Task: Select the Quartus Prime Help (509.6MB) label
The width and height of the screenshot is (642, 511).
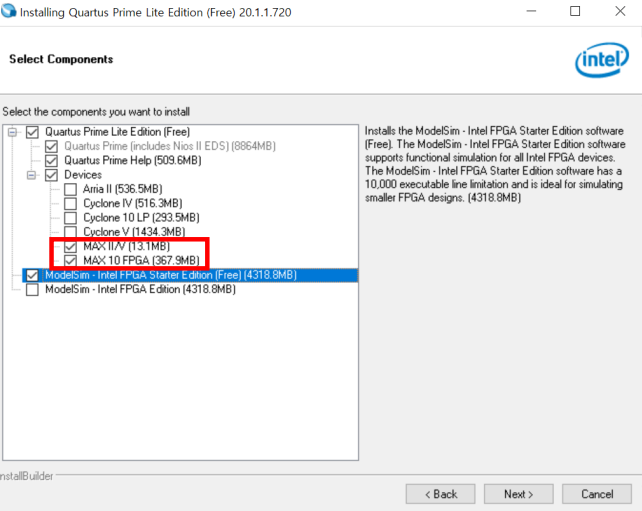Action: pyautogui.click(x=133, y=161)
